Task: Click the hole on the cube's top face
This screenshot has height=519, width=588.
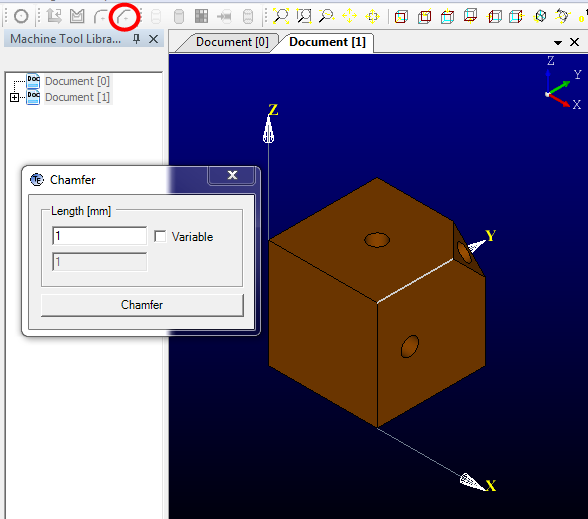Action: (377, 240)
